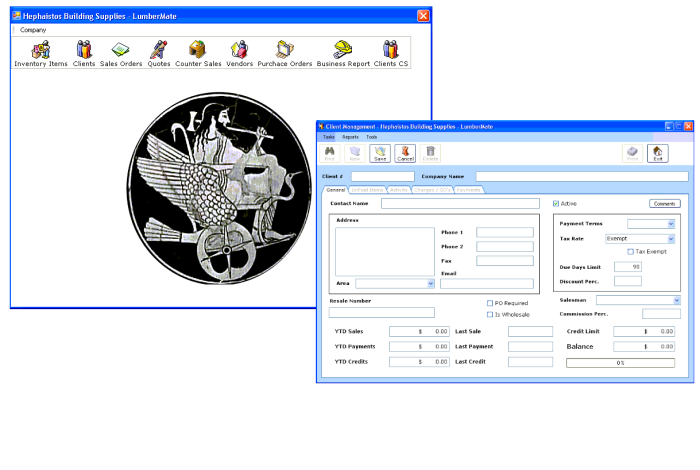Open the Tools menu
Image resolution: width=700 pixels, height=470 pixels.
(371, 137)
